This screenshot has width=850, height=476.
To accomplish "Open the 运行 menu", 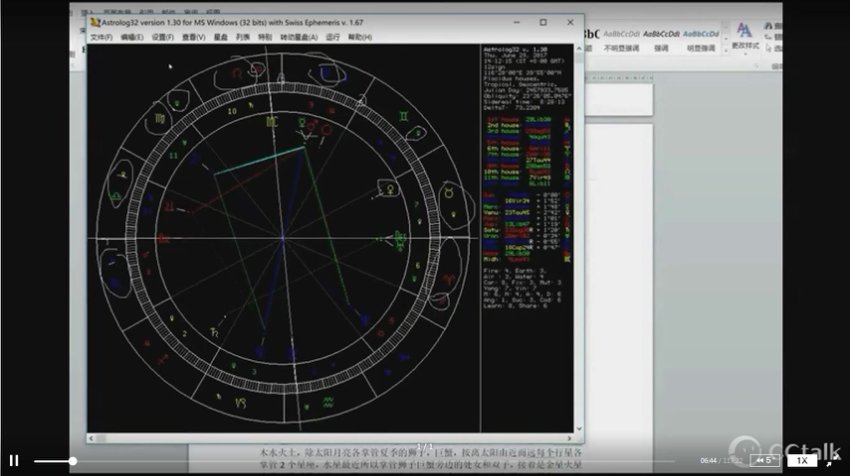I will [333, 37].
